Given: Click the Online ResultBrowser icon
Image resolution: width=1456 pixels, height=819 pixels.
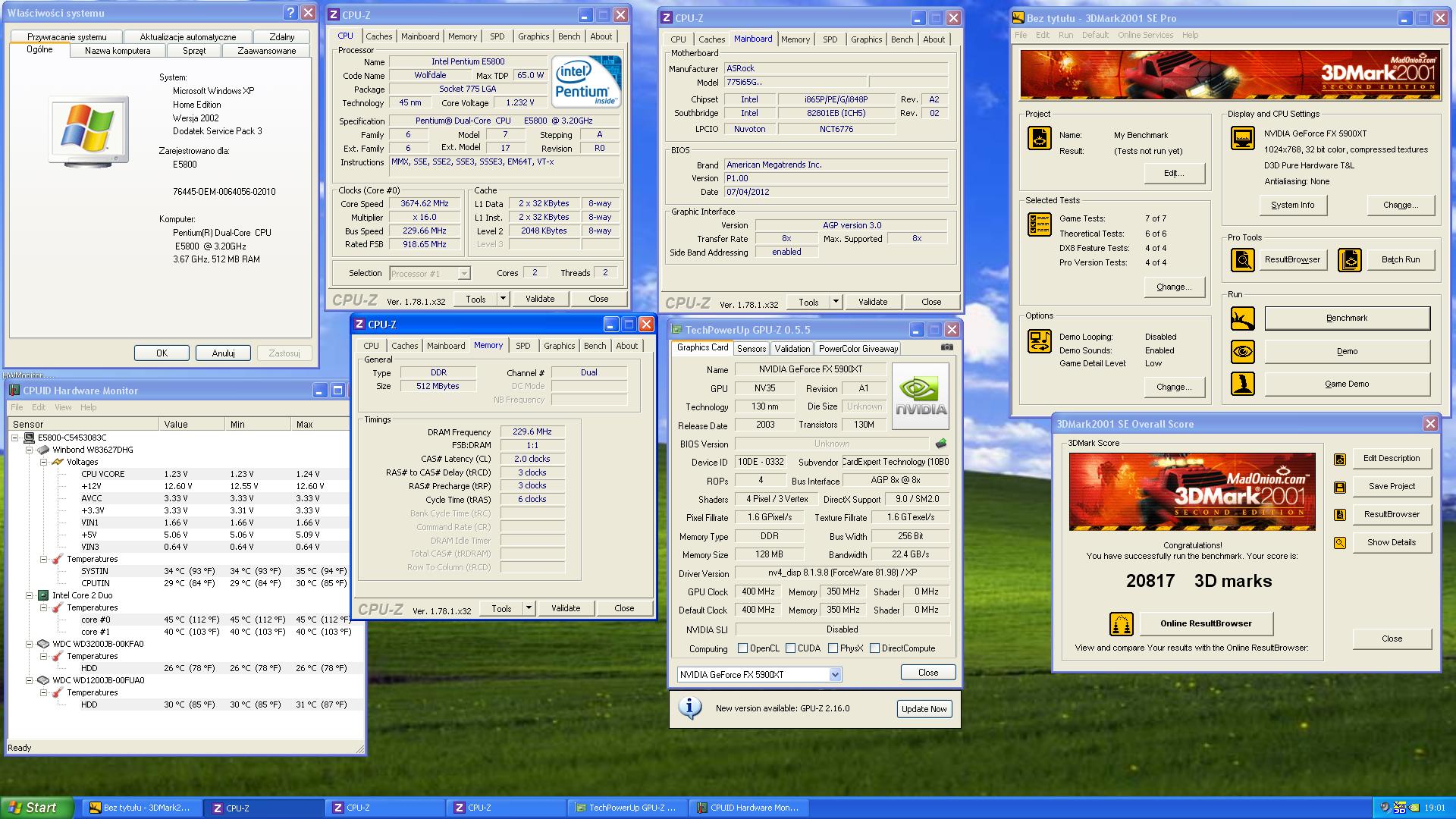Looking at the screenshot, I should (x=1121, y=624).
